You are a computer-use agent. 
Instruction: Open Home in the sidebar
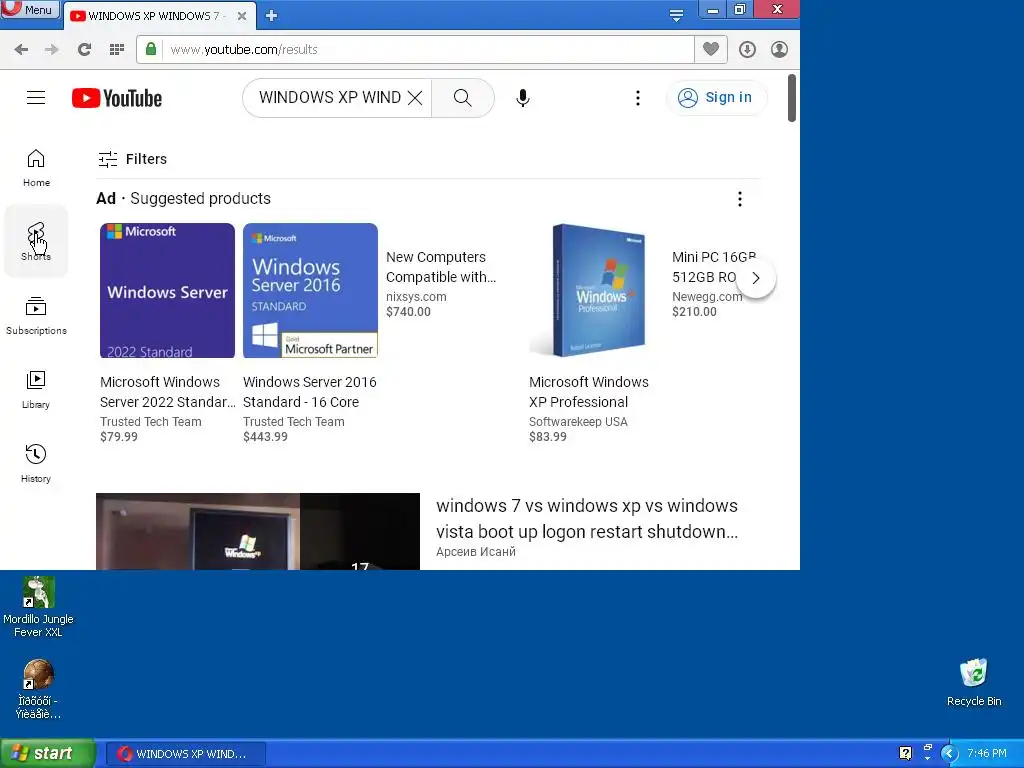(x=36, y=168)
